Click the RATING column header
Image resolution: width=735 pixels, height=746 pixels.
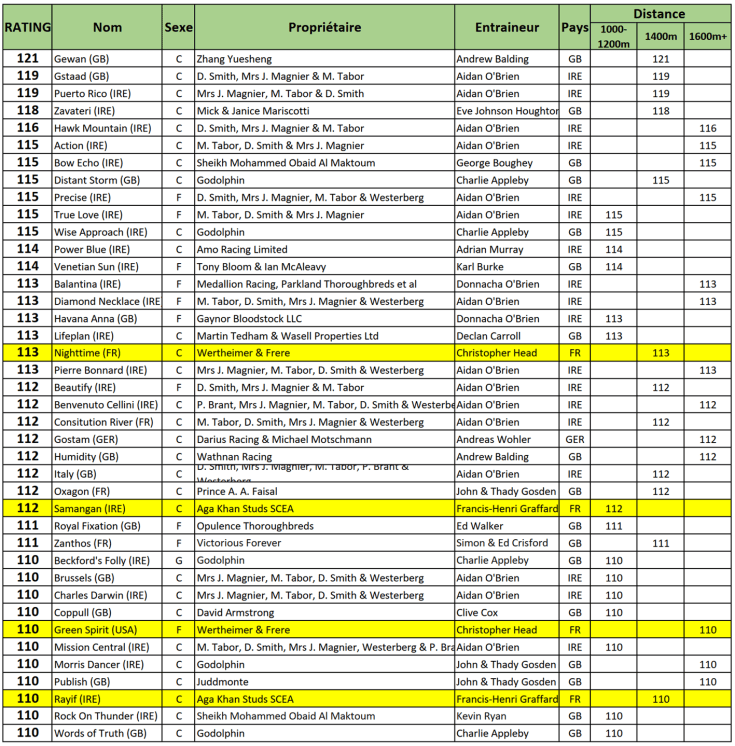point(27,28)
